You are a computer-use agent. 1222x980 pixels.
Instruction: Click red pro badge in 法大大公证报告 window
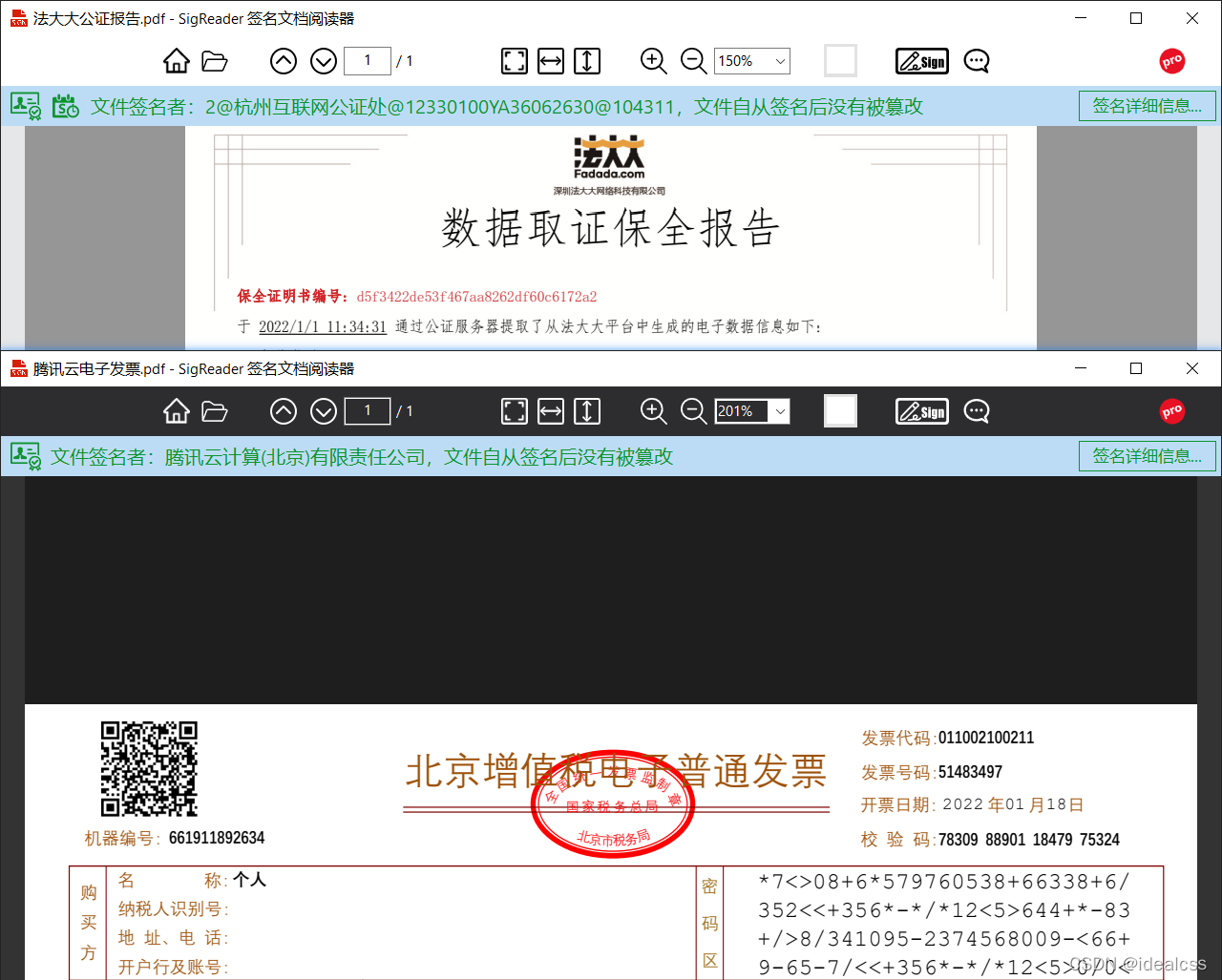1172,61
